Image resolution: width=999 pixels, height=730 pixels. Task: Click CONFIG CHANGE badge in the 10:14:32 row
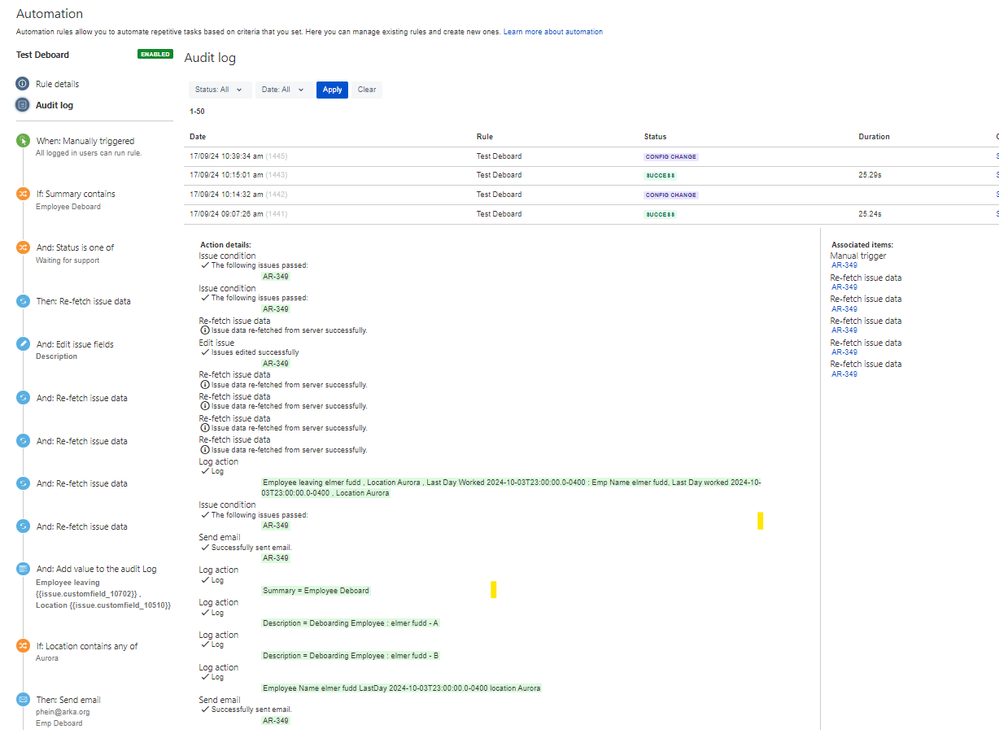(671, 195)
